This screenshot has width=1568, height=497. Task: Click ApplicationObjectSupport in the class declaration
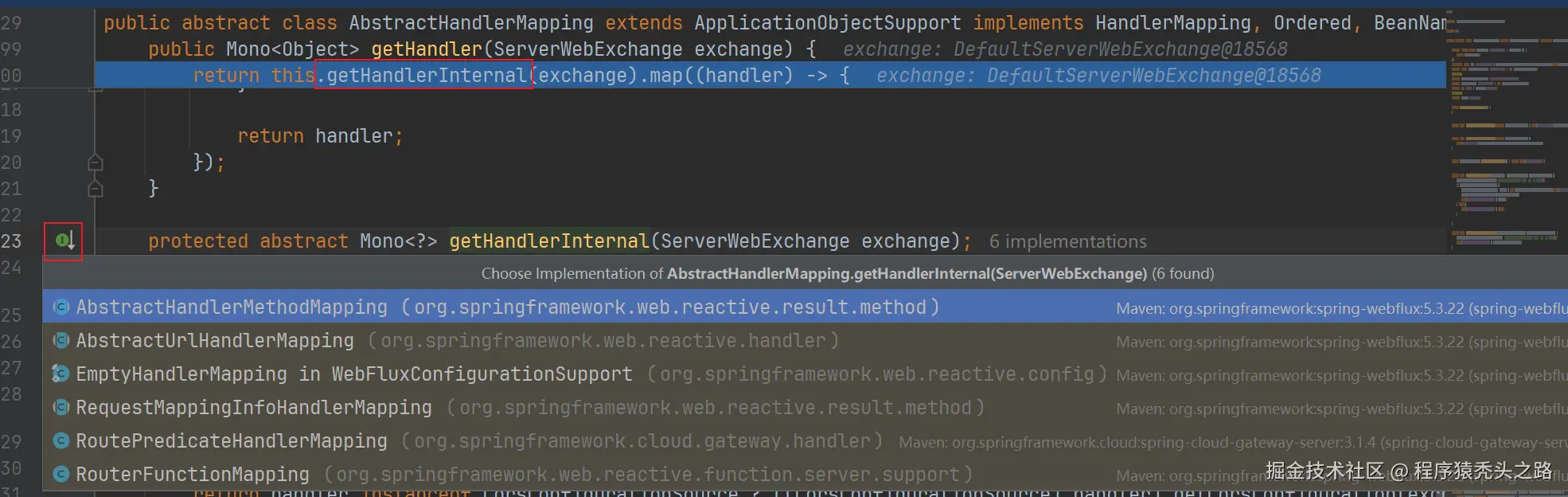[828, 23]
